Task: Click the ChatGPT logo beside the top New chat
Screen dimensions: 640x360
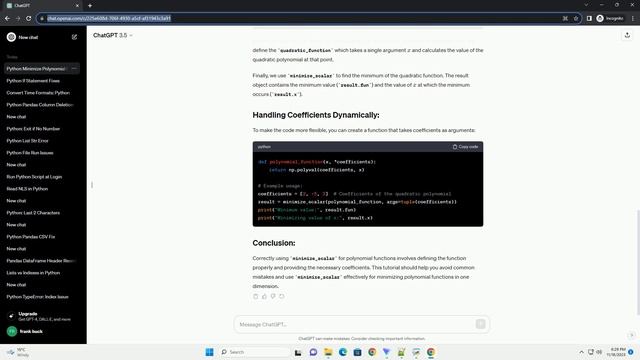Action: coord(11,37)
